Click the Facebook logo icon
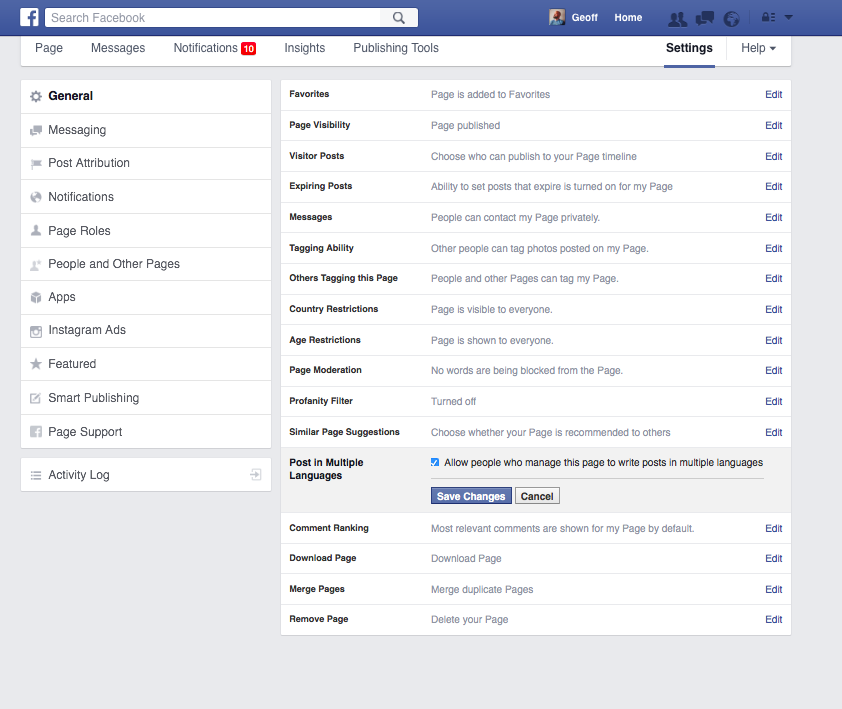This screenshot has height=709, width=842. [30, 17]
